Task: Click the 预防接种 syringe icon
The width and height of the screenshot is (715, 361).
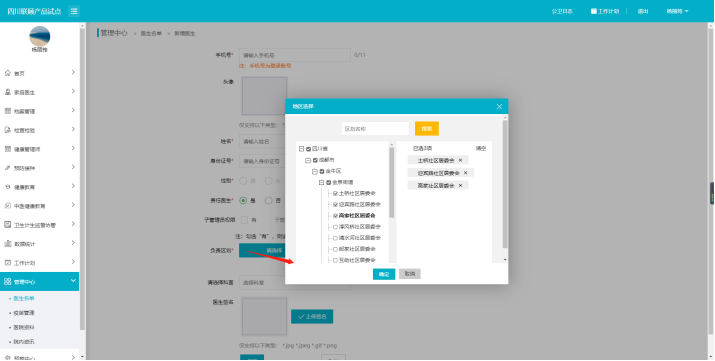Action: [x=7, y=168]
